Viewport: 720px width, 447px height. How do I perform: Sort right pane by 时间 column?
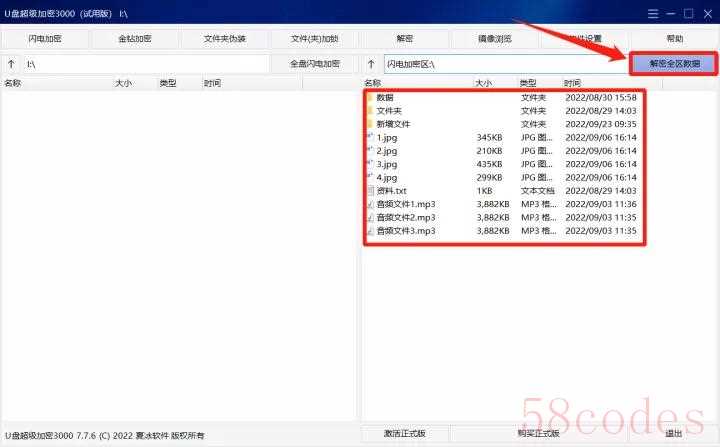(573, 83)
